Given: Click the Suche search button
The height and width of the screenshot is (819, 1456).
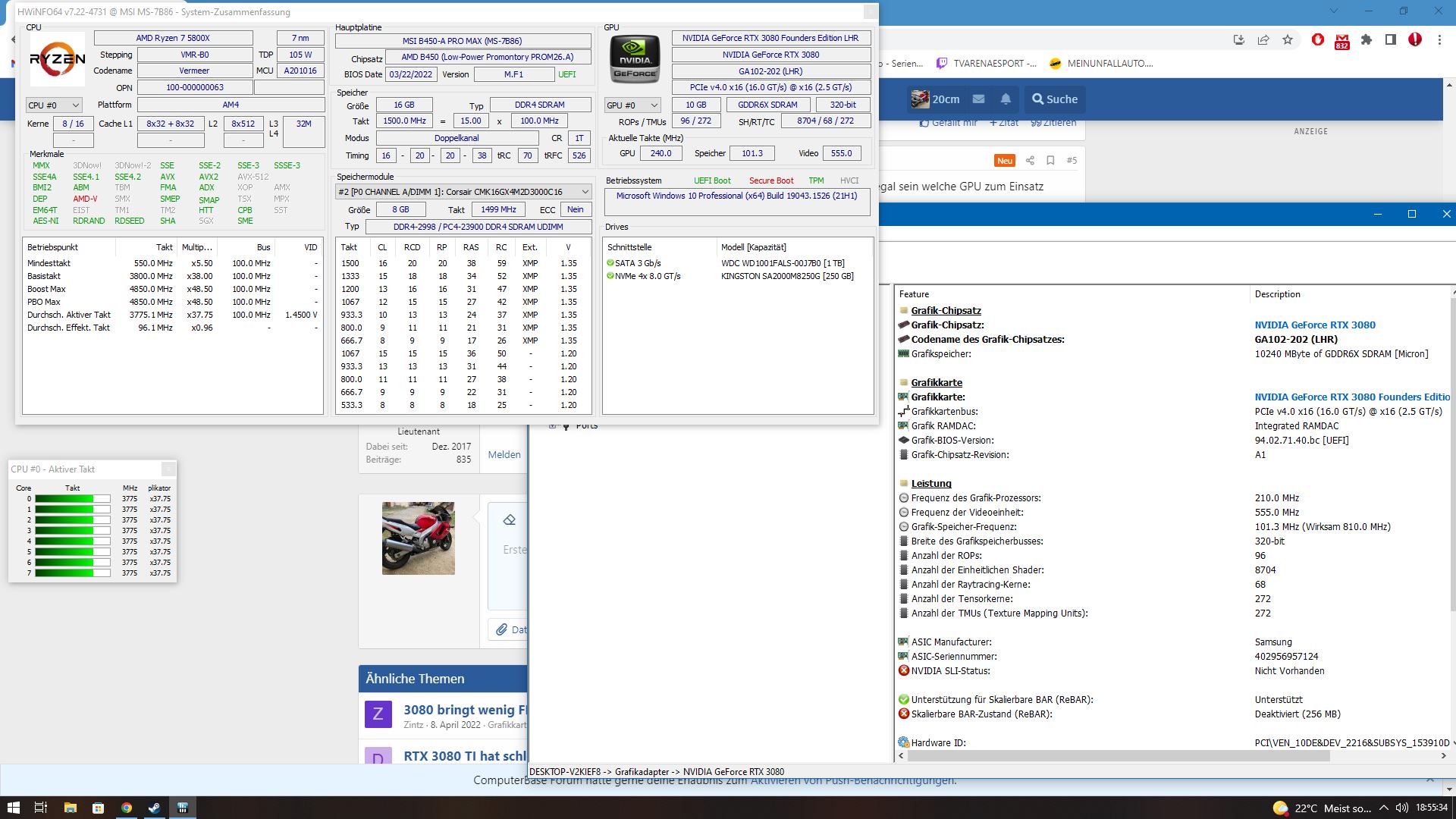Looking at the screenshot, I should (x=1054, y=99).
